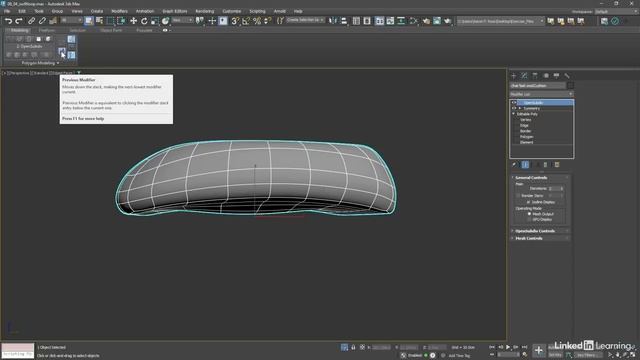Collapse the Editable Poly sub-objects
640x360 pixels.
pos(514,114)
